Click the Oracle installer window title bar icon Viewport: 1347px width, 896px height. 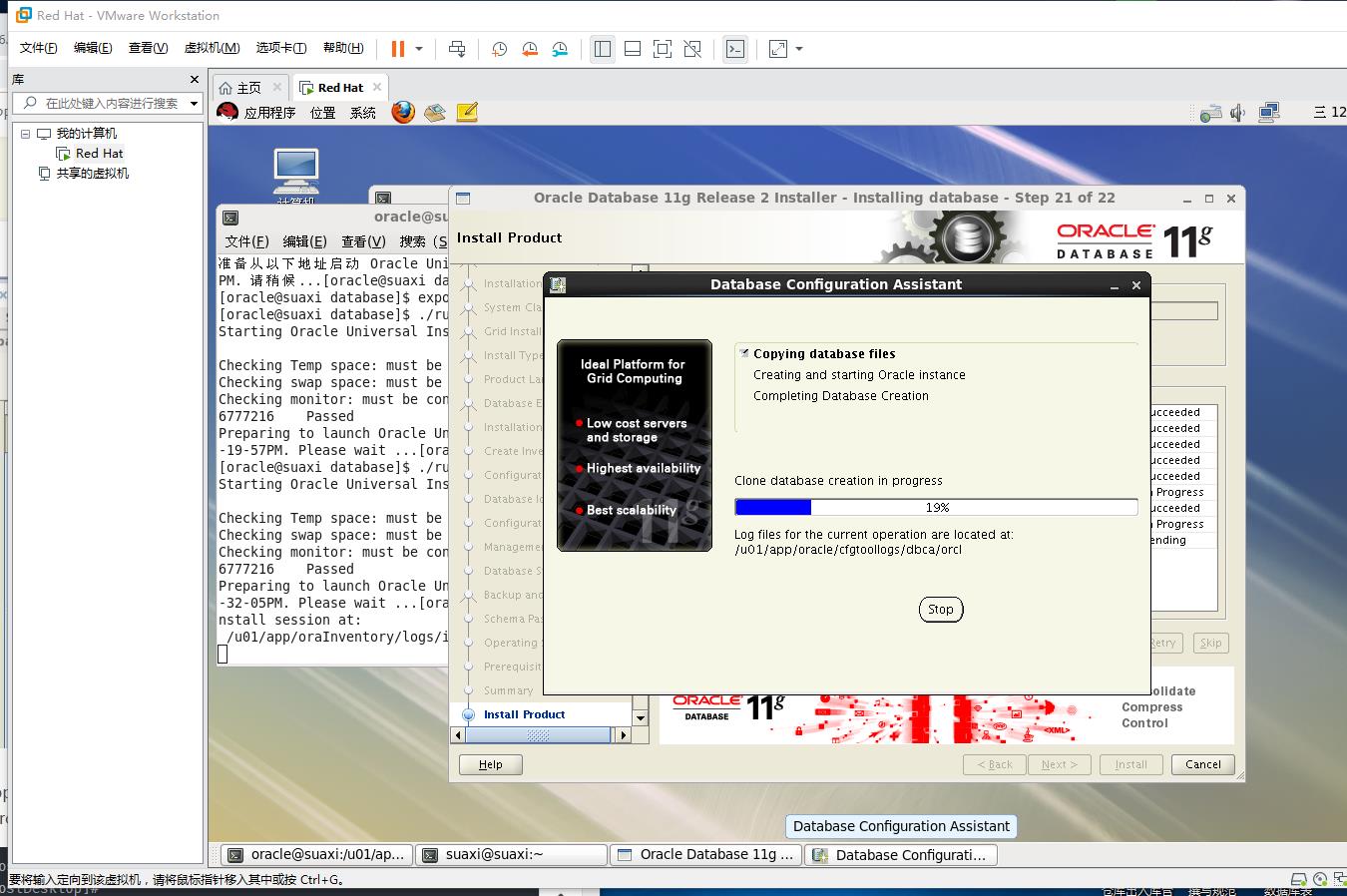463,199
